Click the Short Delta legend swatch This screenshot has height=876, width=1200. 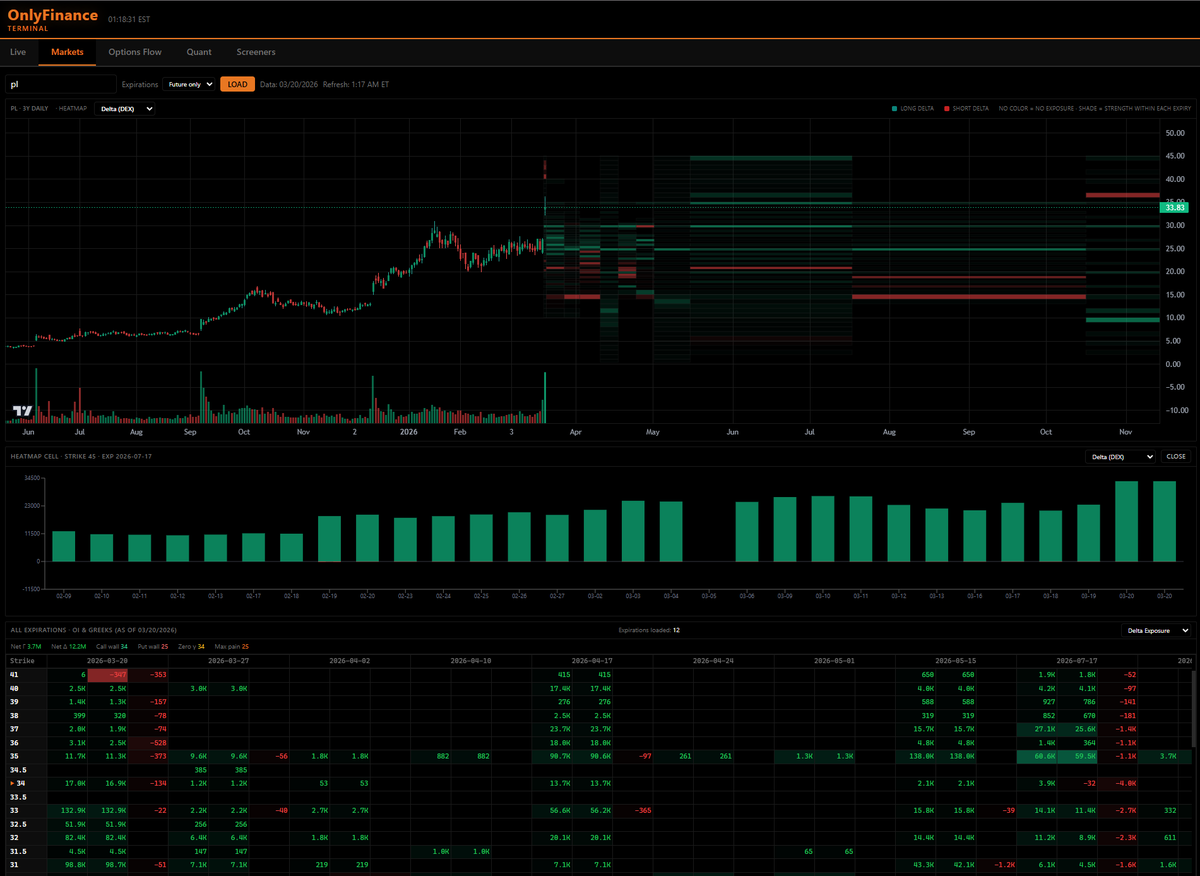pyautogui.click(x=947, y=109)
